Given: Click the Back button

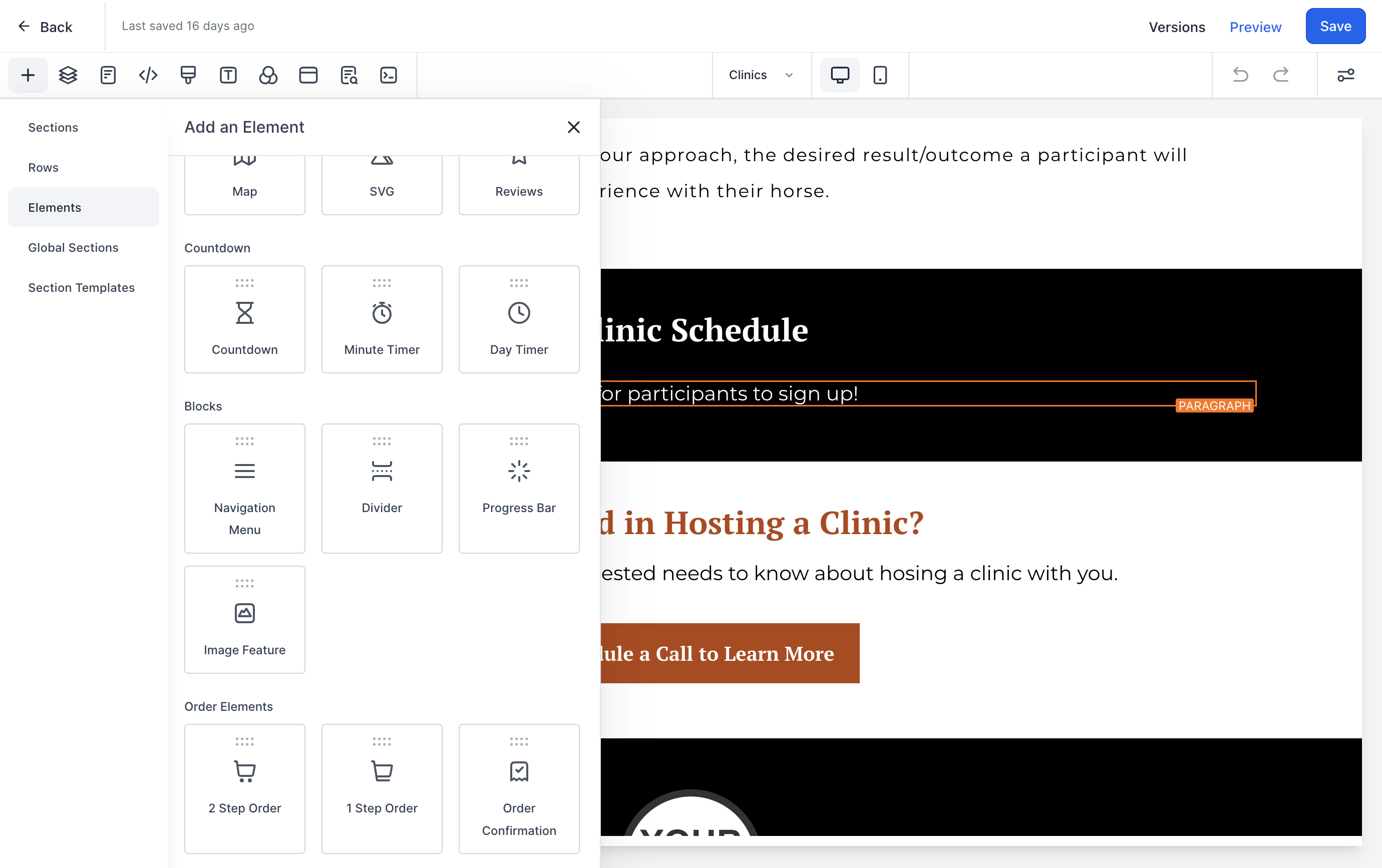Looking at the screenshot, I should pos(45,27).
